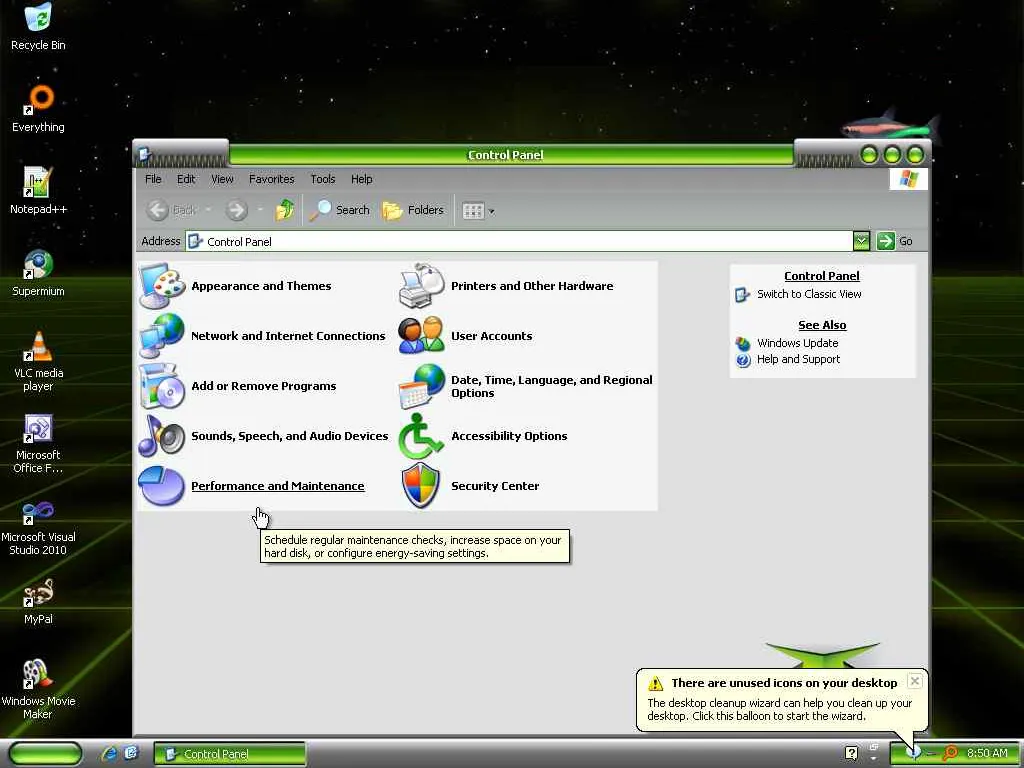
Task: Click the Date, Time, Language calendar globe icon
Action: (421, 386)
